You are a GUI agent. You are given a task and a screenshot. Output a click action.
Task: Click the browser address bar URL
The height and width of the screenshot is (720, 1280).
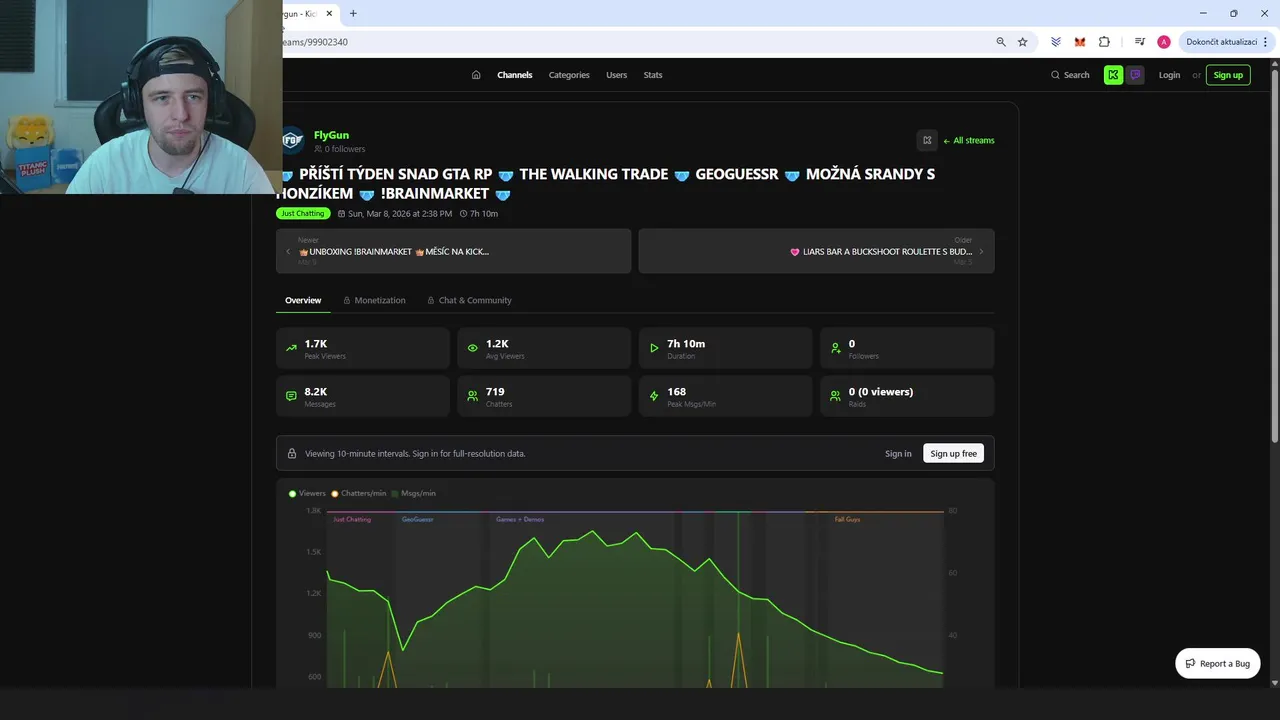316,42
